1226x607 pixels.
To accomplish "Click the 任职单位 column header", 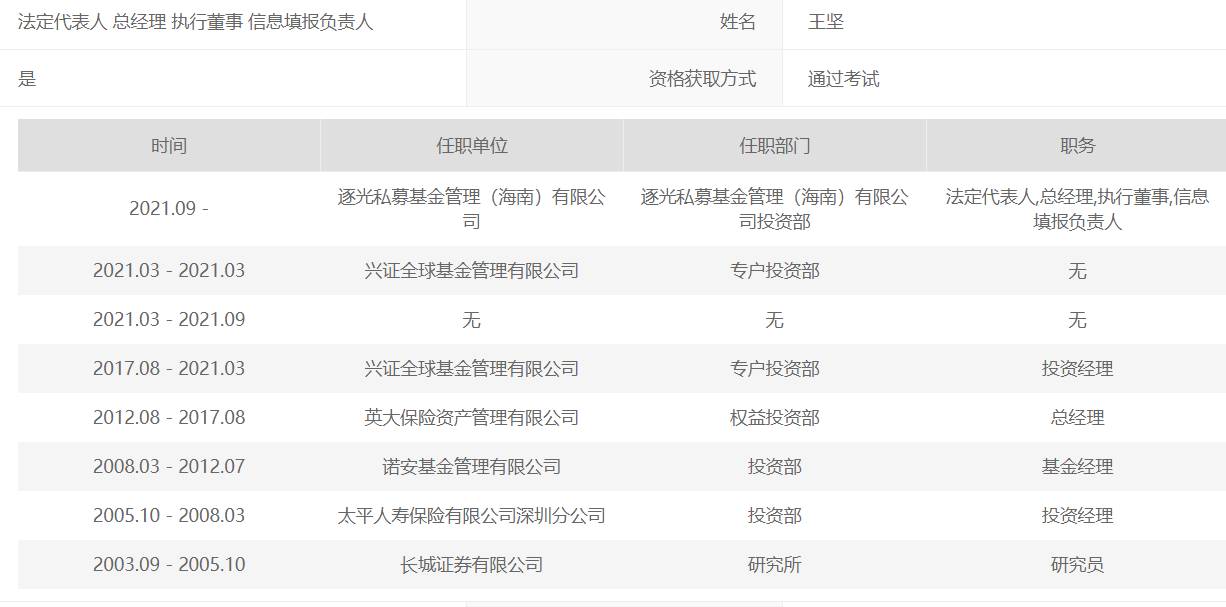I will coord(472,146).
